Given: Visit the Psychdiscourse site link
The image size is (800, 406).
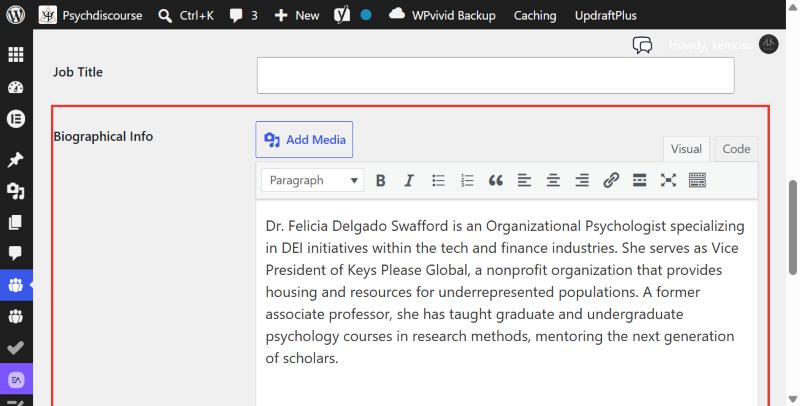Looking at the screenshot, I should [x=91, y=15].
